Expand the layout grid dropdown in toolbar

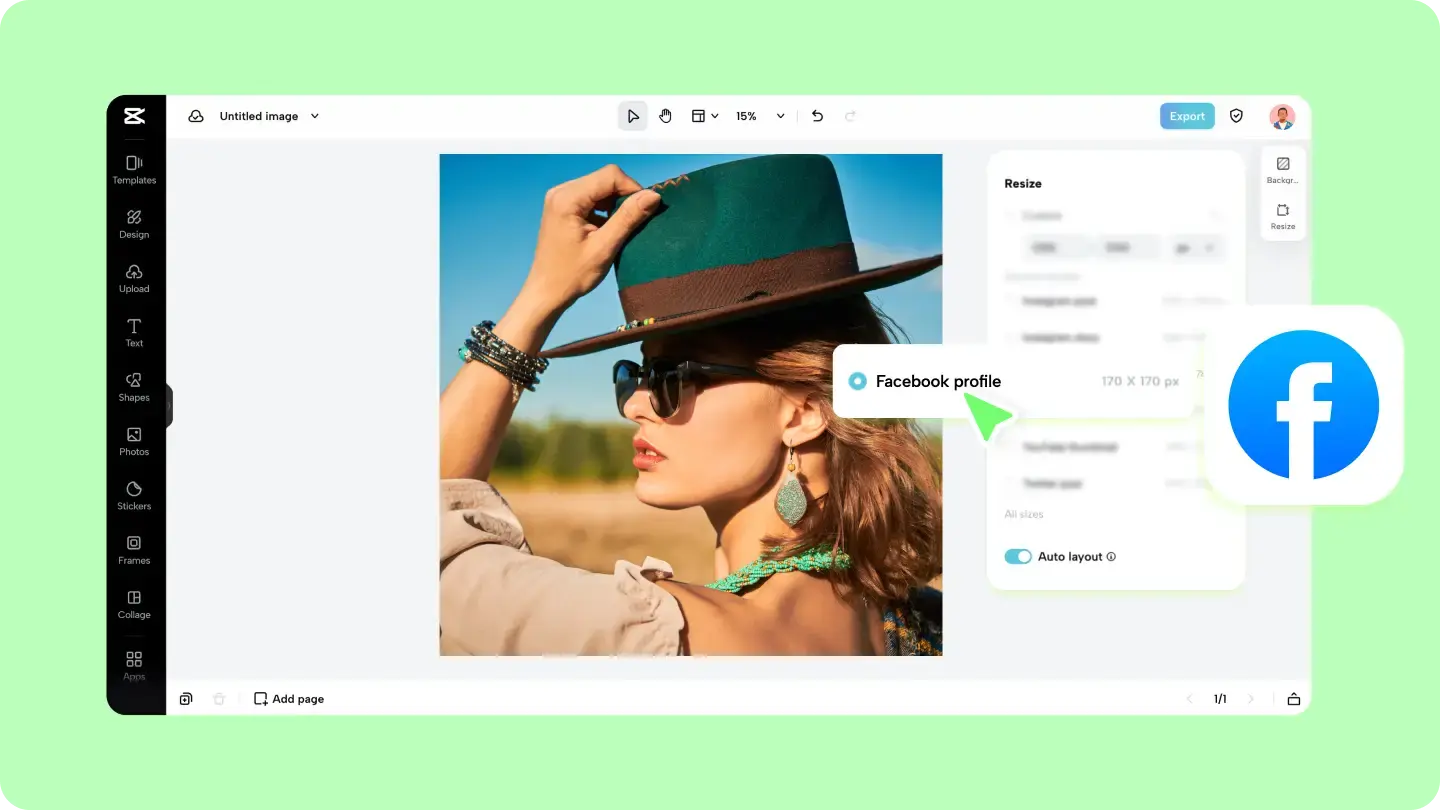pyautogui.click(x=705, y=116)
